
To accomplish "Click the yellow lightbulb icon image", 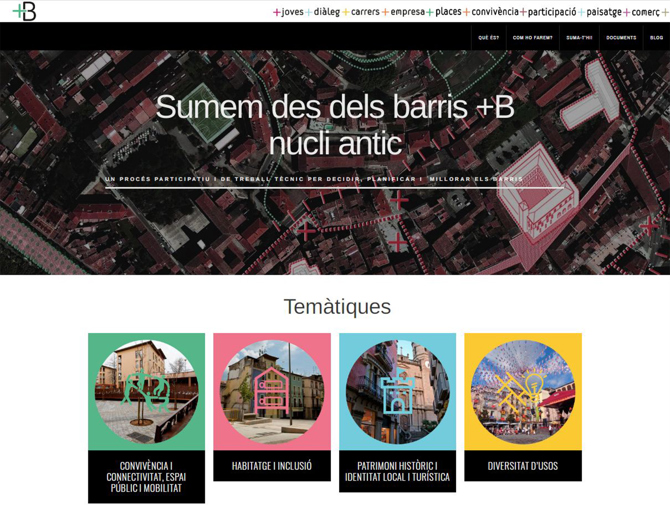I will click(x=523, y=391).
